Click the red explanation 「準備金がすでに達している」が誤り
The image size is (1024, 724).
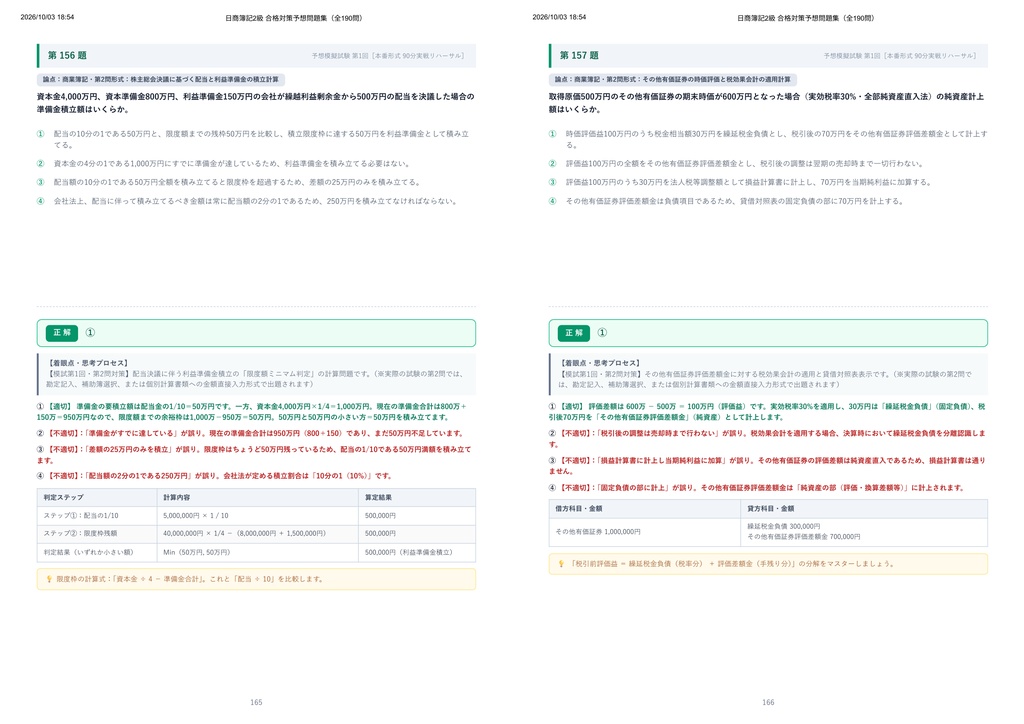[x=250, y=433]
